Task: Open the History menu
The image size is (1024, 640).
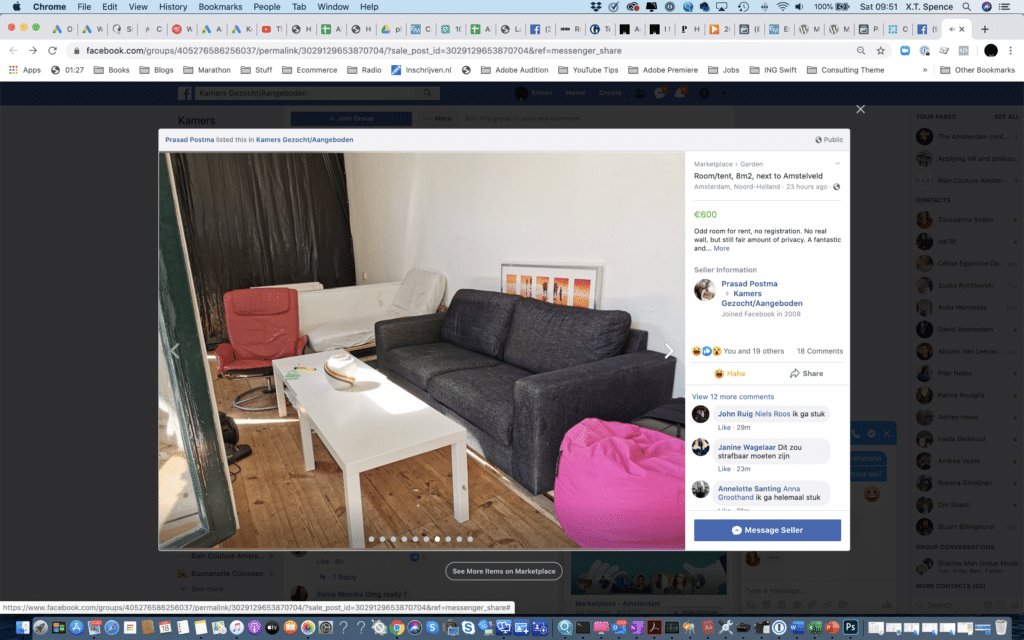Action: pyautogui.click(x=173, y=7)
